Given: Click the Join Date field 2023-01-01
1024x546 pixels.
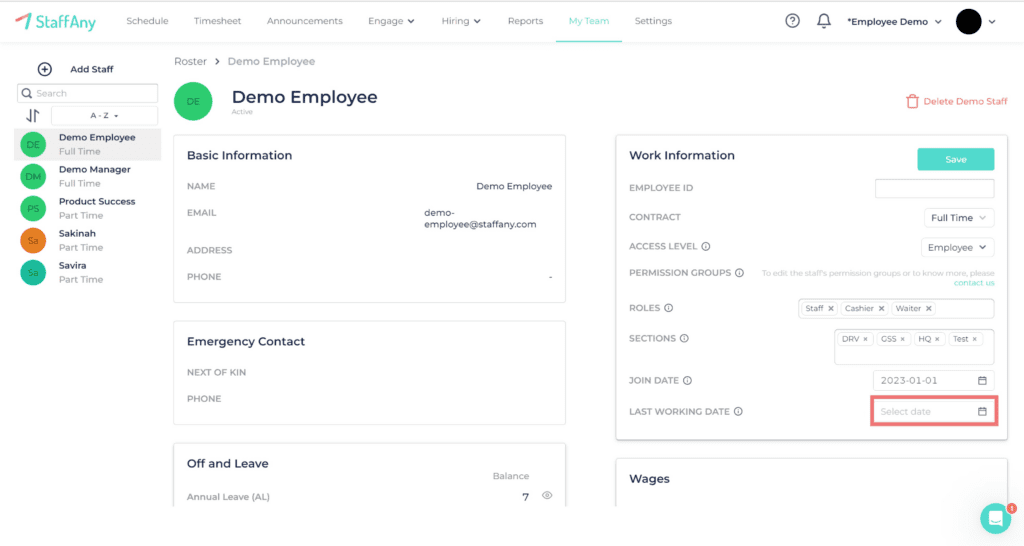Looking at the screenshot, I should (x=933, y=380).
